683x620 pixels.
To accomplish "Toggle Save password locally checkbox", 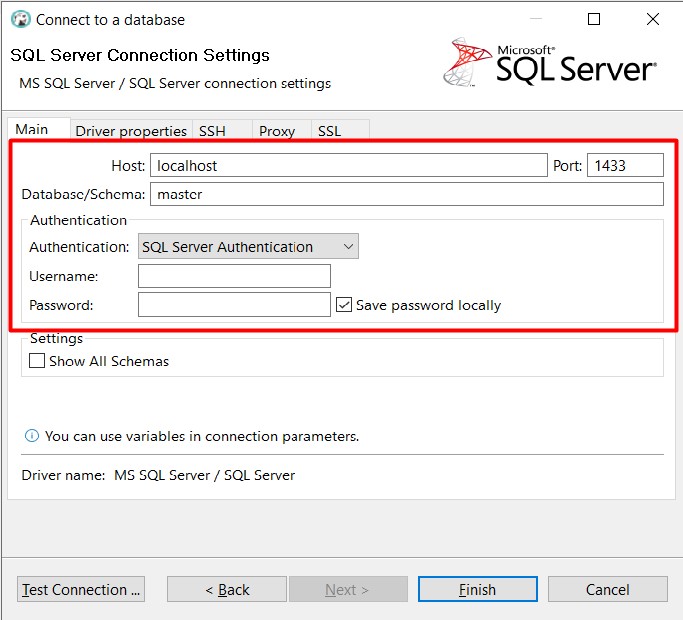I will tap(344, 305).
